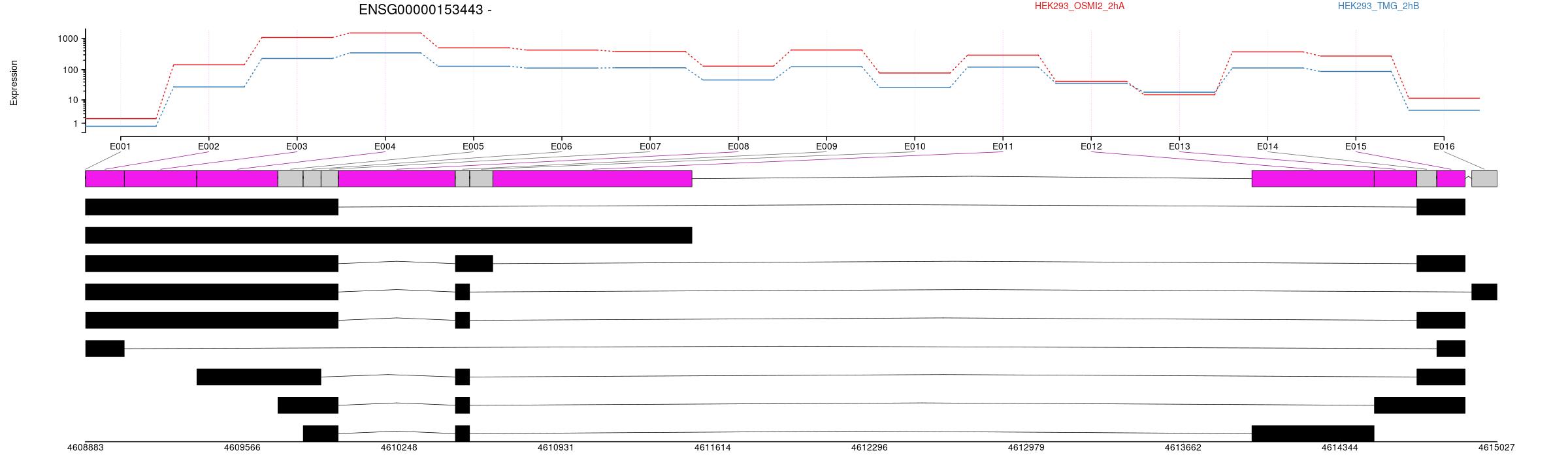
Task: Click genomic coordinate 4612979
Action: [1026, 448]
